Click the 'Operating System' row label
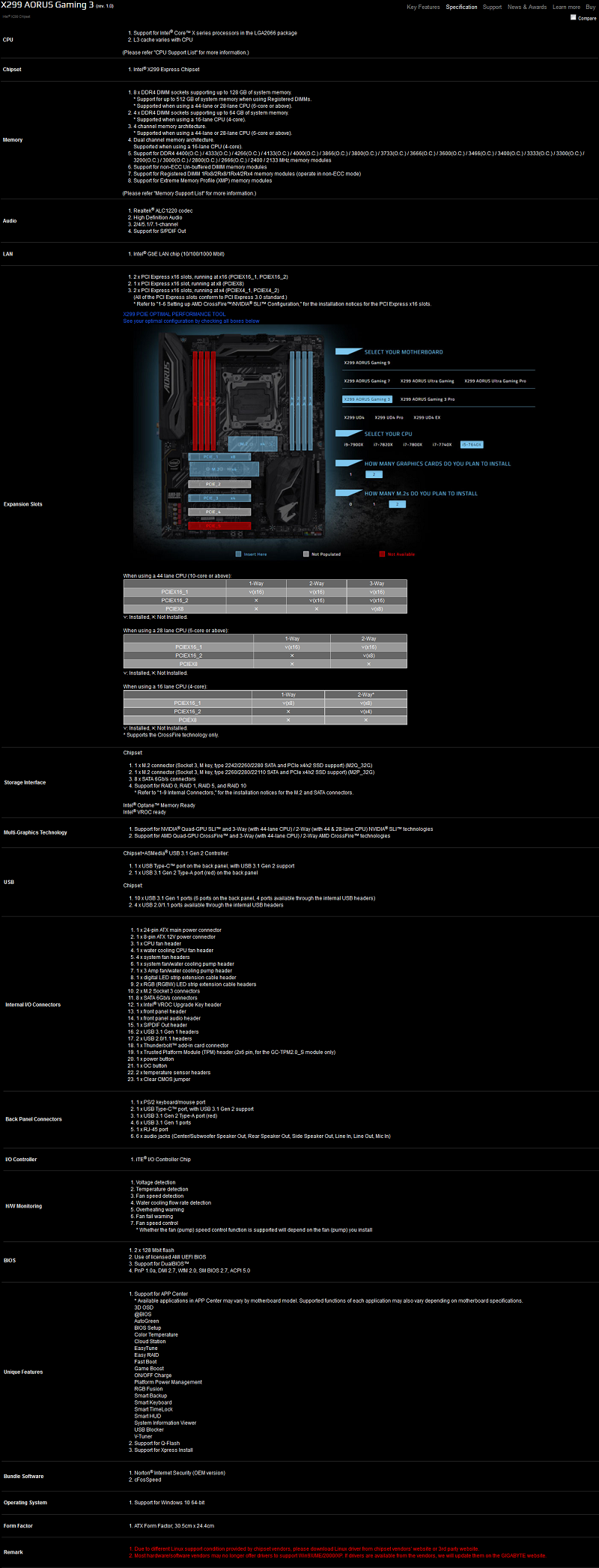 (25, 1503)
